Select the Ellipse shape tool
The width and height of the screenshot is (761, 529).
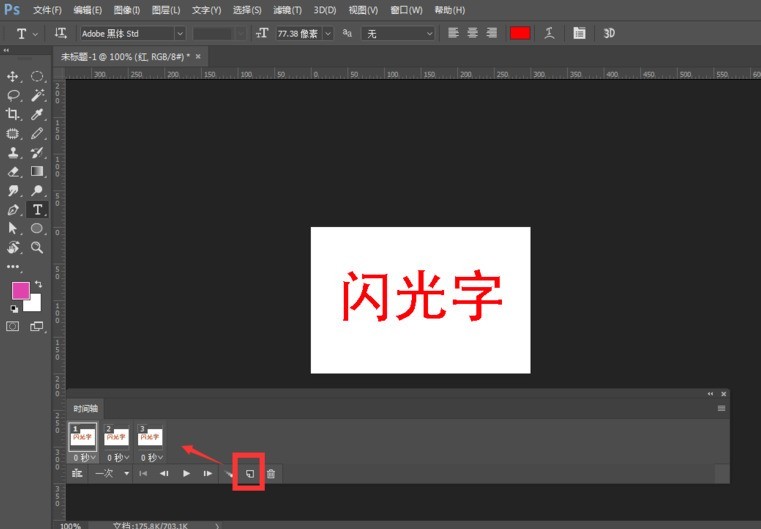click(x=37, y=228)
